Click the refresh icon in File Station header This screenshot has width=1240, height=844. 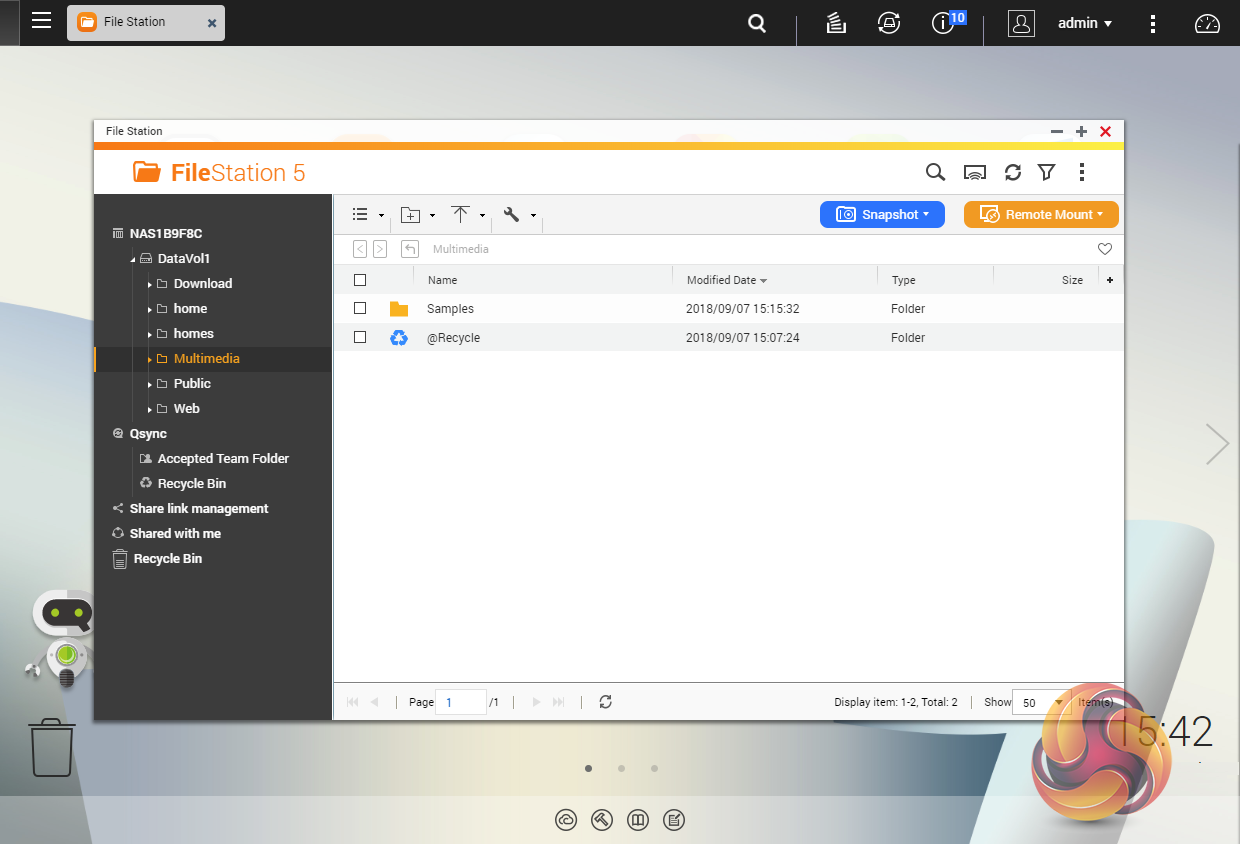tap(1013, 173)
